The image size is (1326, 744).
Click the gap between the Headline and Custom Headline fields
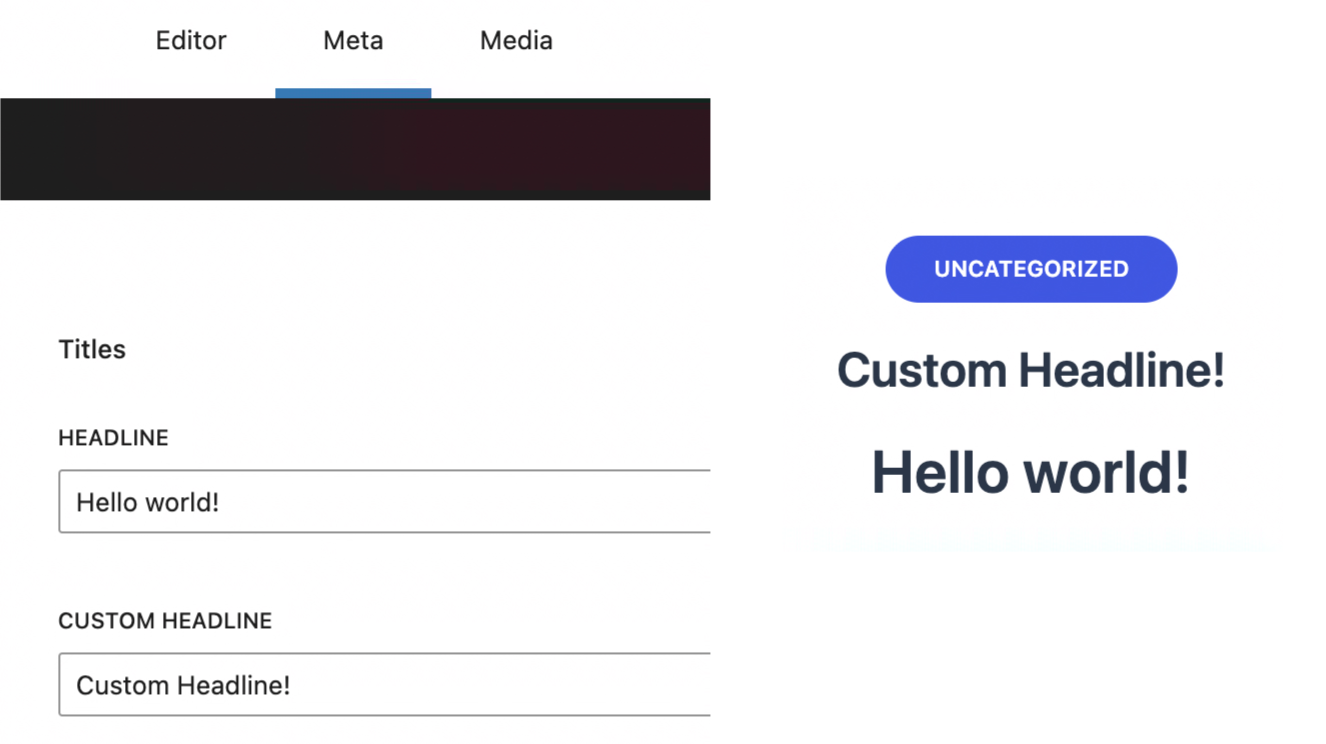(x=384, y=575)
